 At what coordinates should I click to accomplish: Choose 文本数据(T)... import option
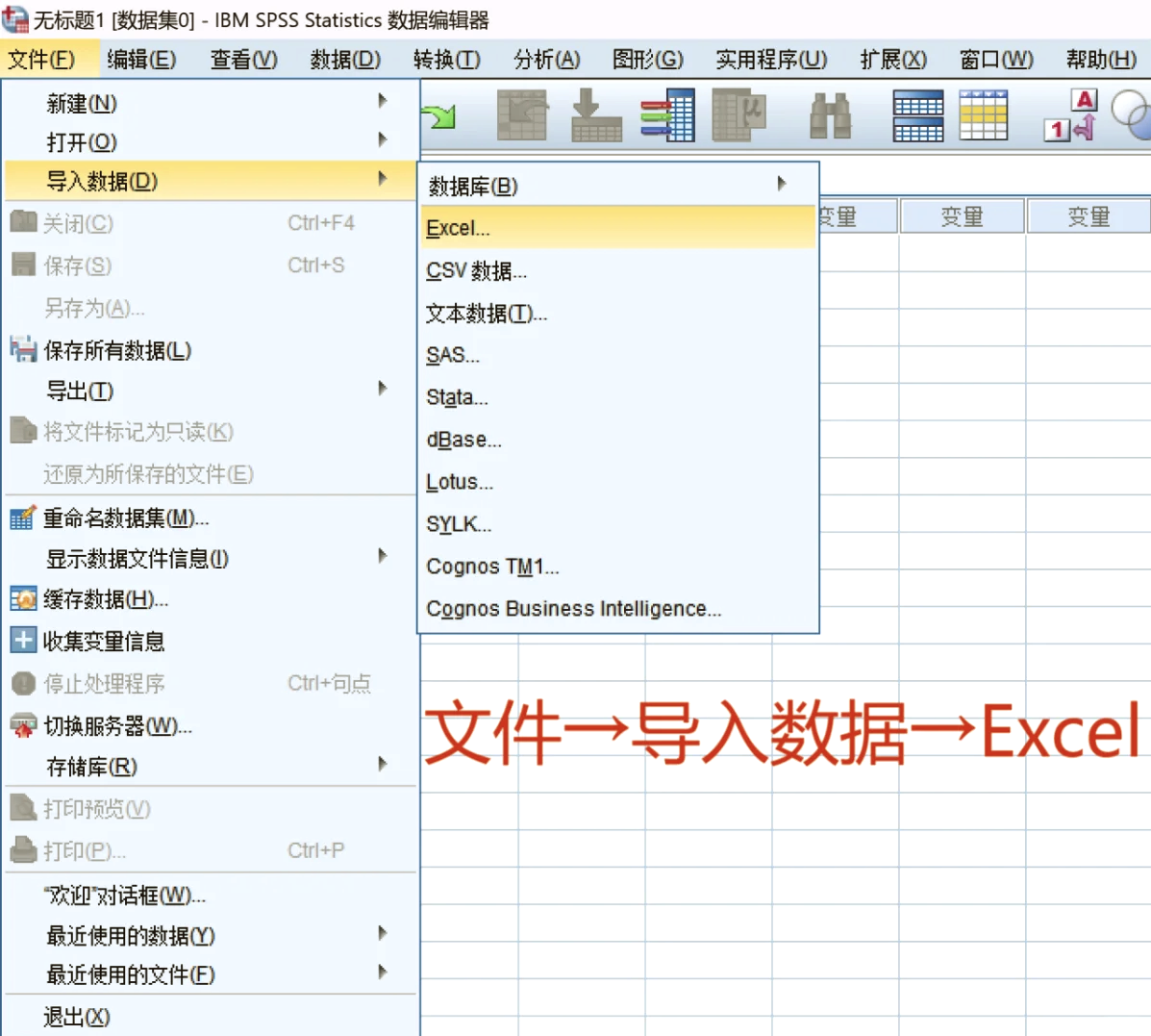click(x=618, y=313)
